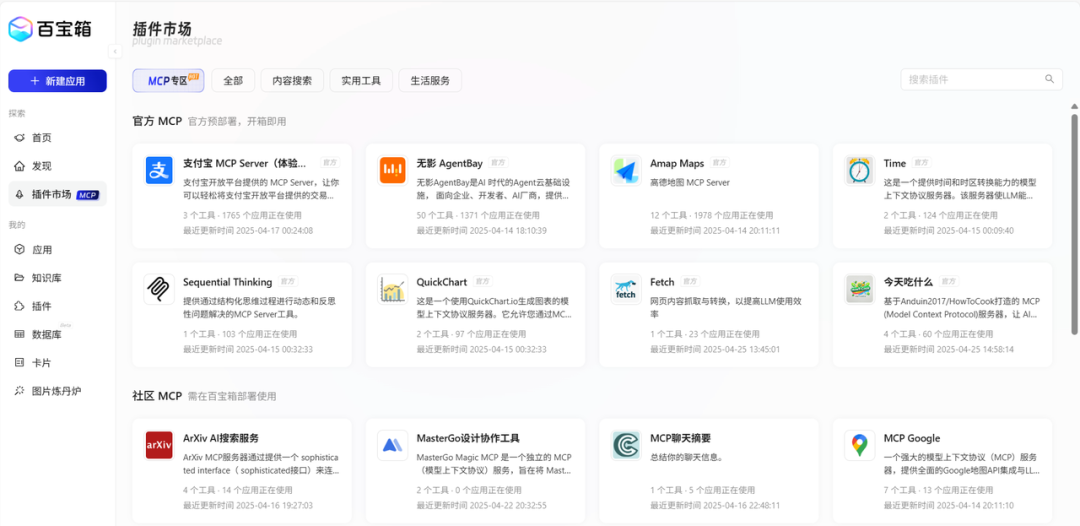The image size is (1080, 526).
Task: Click the table icon beside 数据库
Action: tap(19, 335)
